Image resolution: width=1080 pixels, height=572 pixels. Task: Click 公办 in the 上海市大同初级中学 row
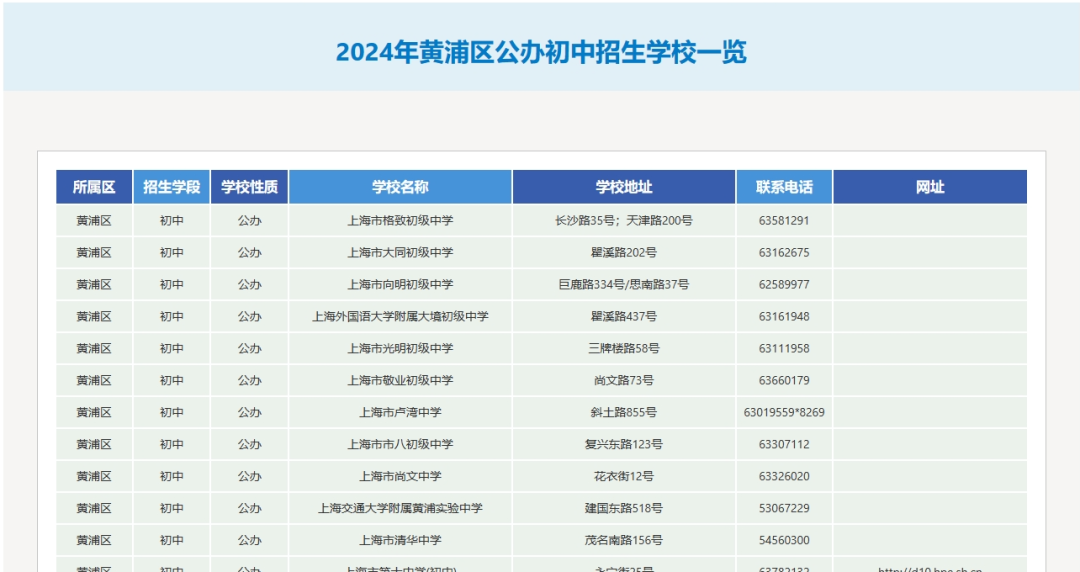[249, 252]
